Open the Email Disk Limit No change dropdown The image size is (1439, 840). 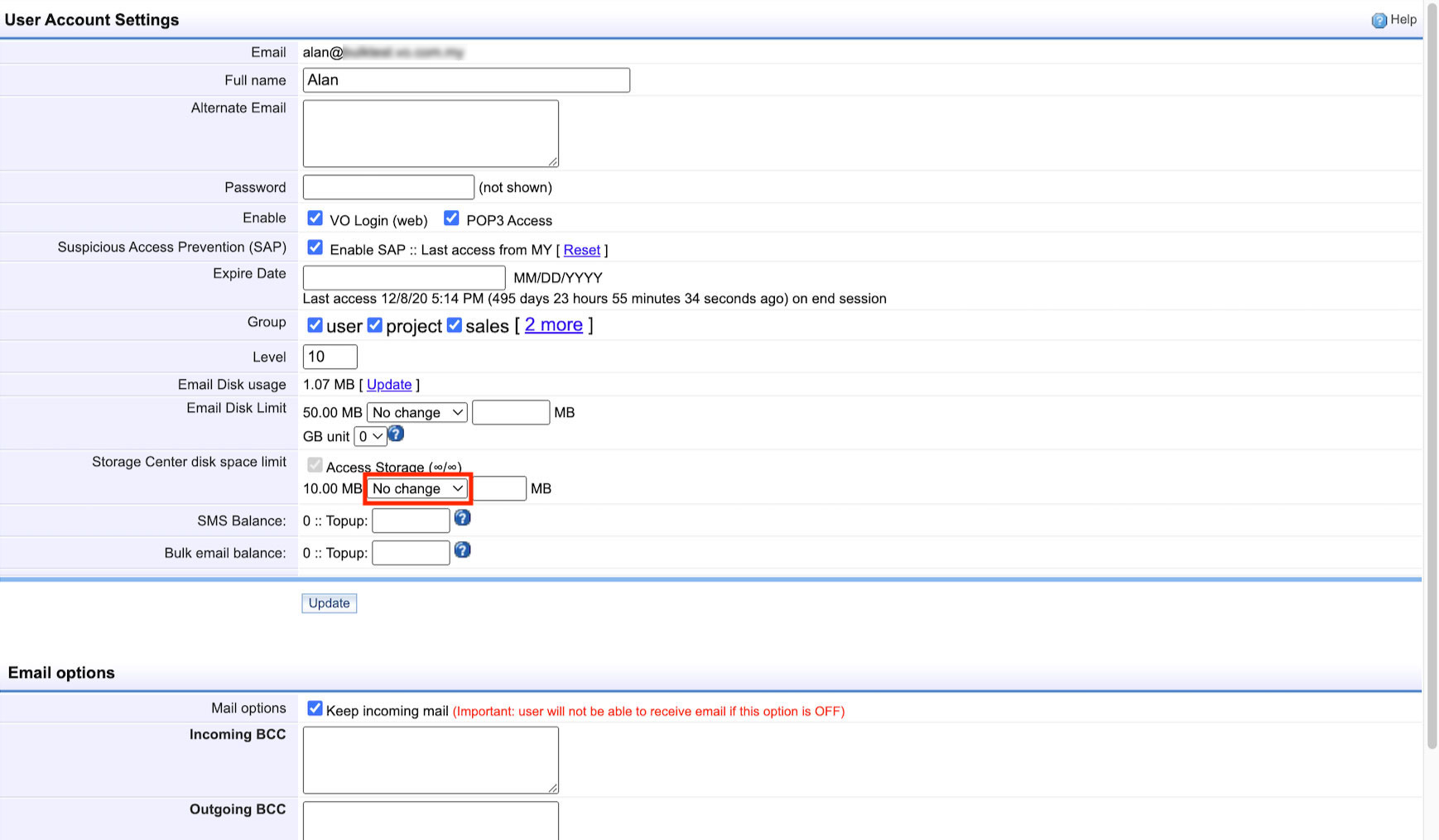tap(417, 412)
